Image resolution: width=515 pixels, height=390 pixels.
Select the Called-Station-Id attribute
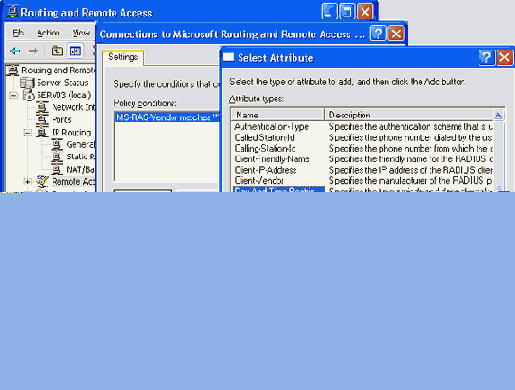tap(264, 138)
